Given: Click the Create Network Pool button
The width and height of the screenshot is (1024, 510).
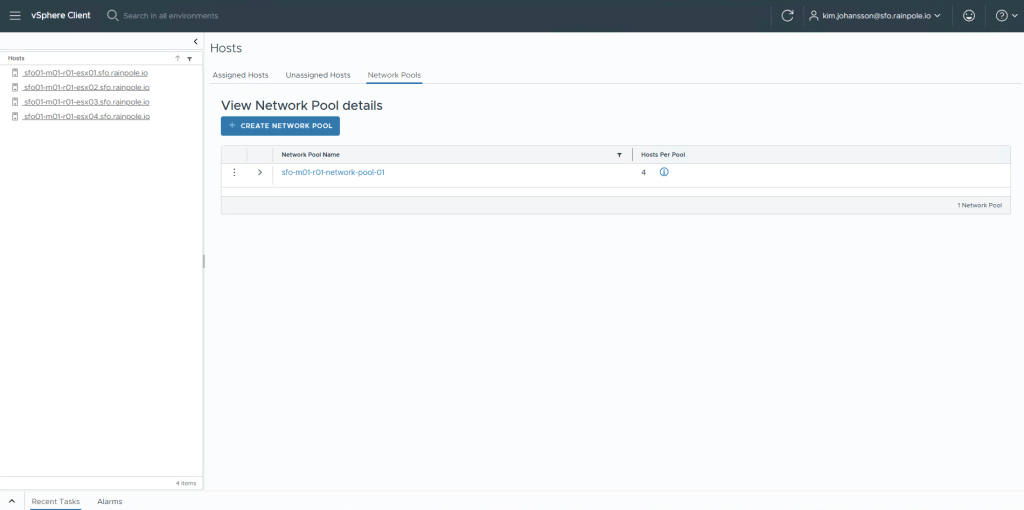Looking at the screenshot, I should tap(280, 126).
